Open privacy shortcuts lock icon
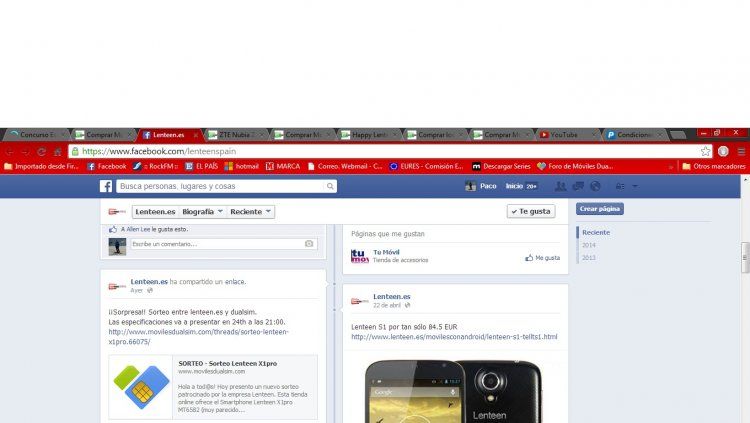The width and height of the screenshot is (750, 423). (x=620, y=186)
